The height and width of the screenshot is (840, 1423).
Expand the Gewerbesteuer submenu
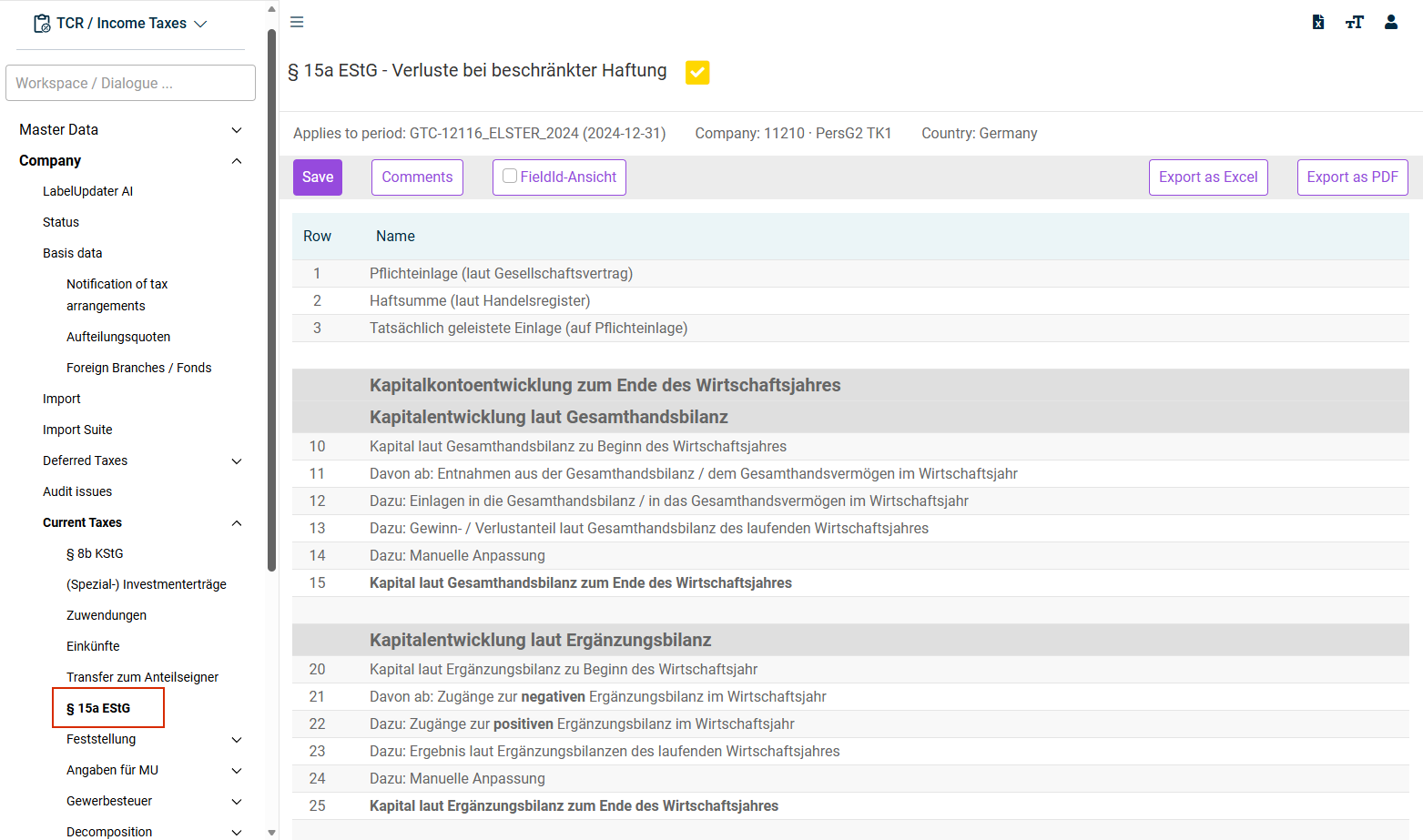click(237, 802)
